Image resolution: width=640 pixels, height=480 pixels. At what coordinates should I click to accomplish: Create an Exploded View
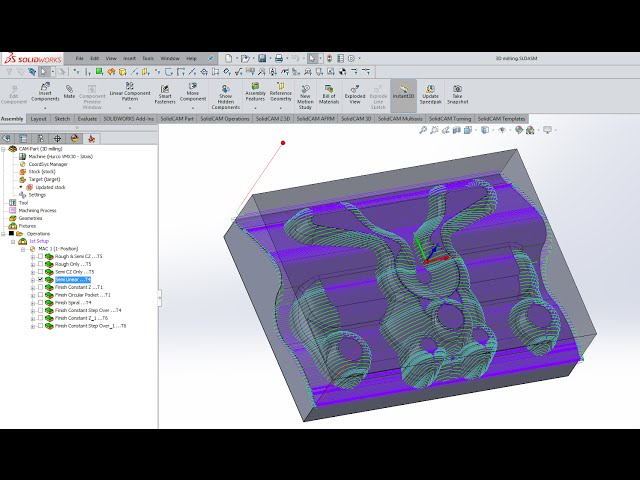(x=355, y=94)
